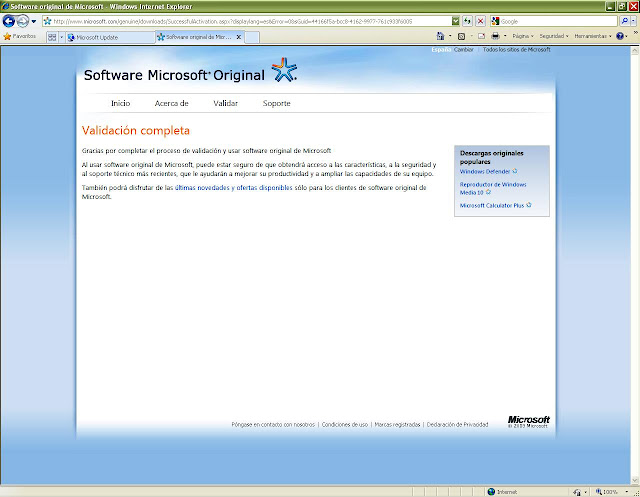This screenshot has height=497, width=640.
Task: Open the zoom level dropdown arrow
Action: click(x=626, y=492)
